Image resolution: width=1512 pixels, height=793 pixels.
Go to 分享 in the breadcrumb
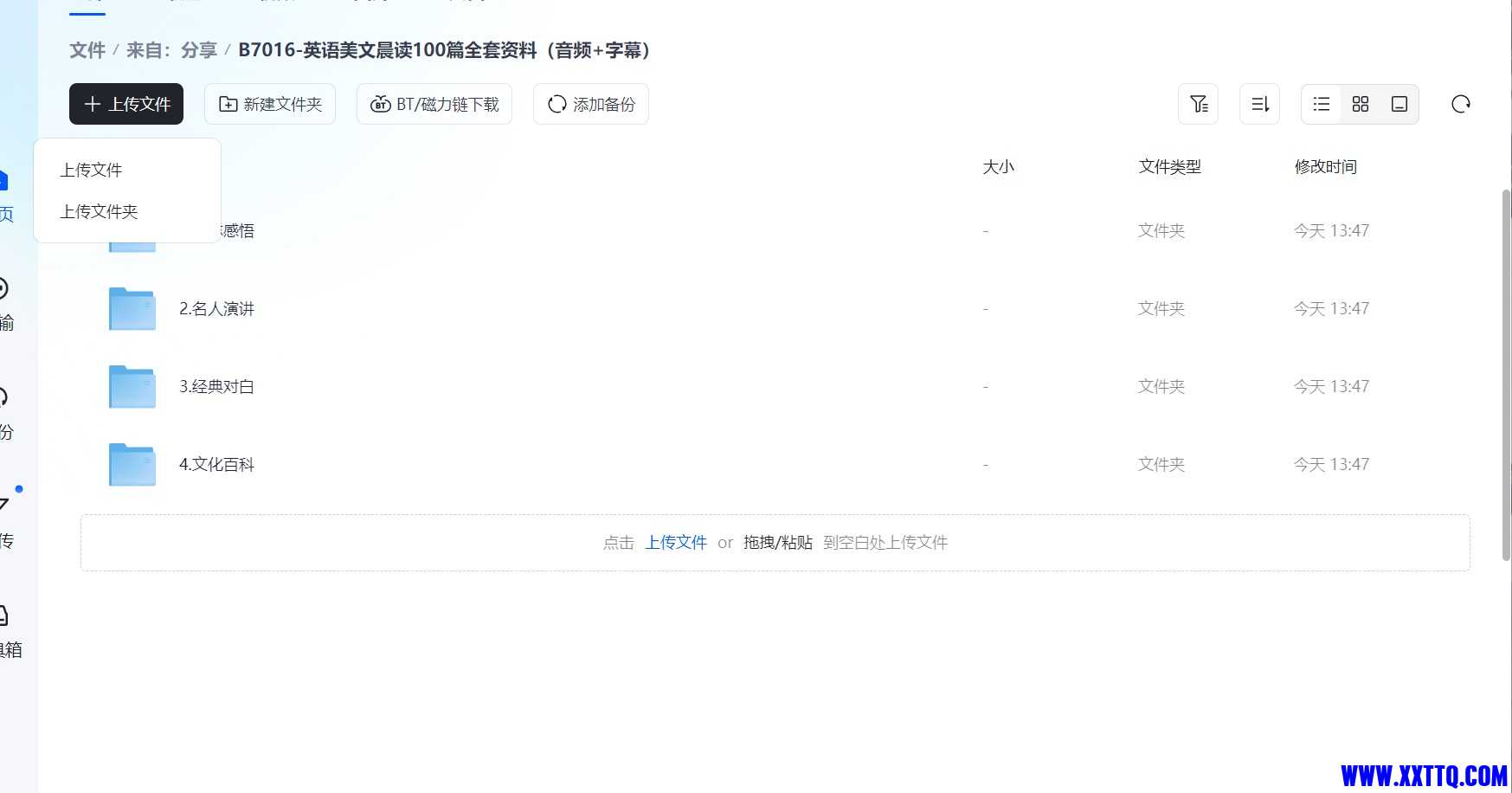pyautogui.click(x=199, y=50)
